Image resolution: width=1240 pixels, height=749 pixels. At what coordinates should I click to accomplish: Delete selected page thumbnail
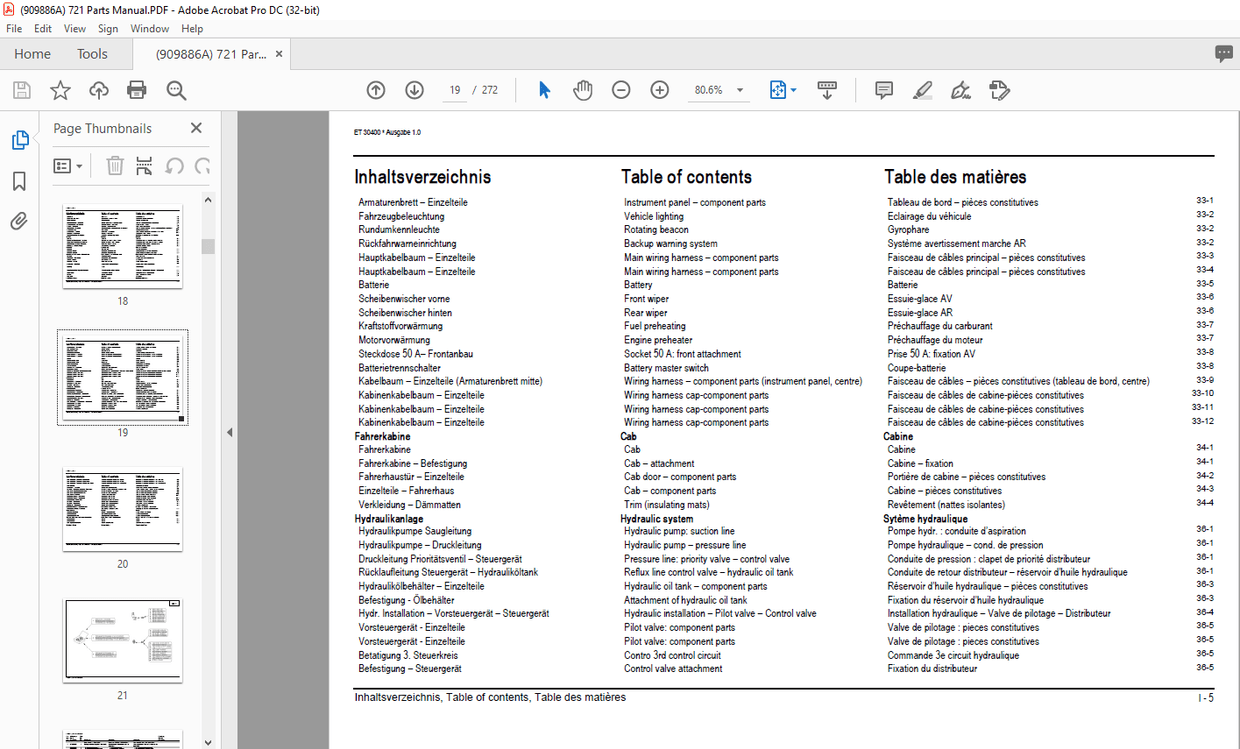115,165
